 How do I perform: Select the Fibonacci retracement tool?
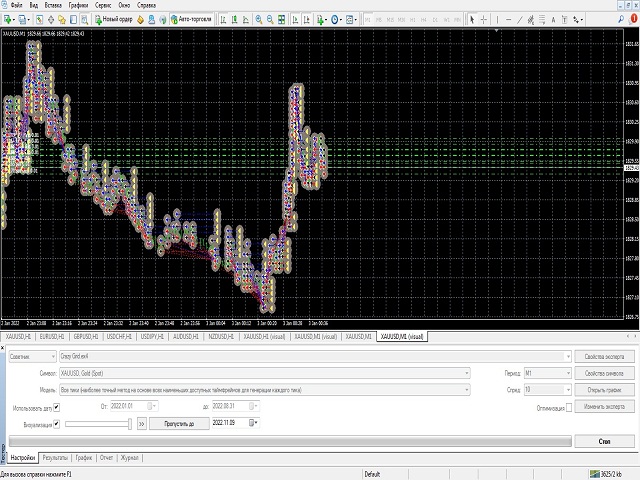[542, 19]
